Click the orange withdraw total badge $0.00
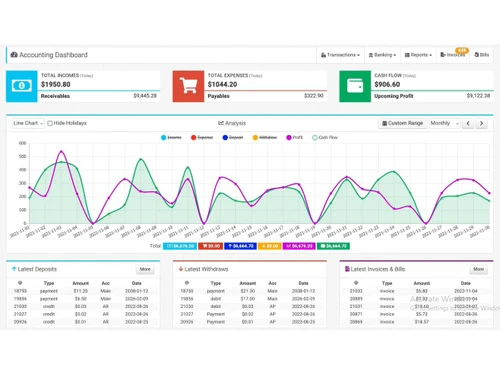500x375 pixels. 270,246
